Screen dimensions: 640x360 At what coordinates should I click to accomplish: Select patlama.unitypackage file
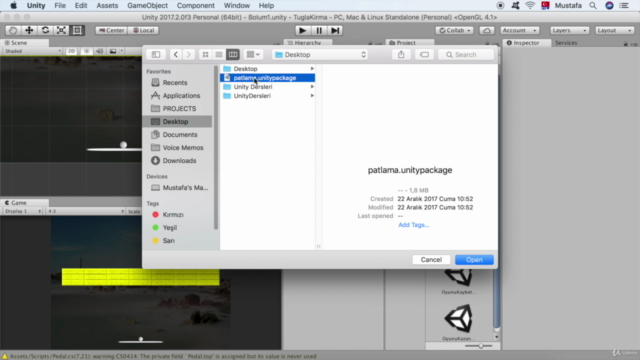[267, 78]
